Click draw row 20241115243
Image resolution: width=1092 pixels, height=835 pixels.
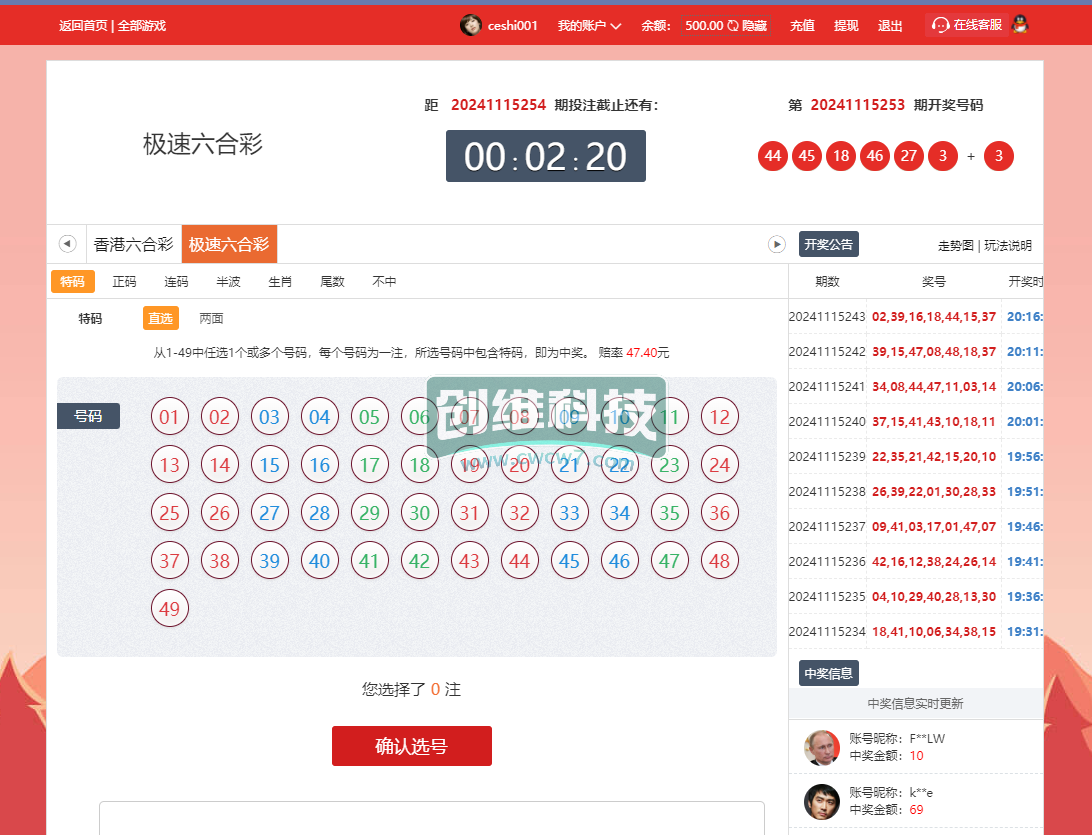tap(916, 317)
